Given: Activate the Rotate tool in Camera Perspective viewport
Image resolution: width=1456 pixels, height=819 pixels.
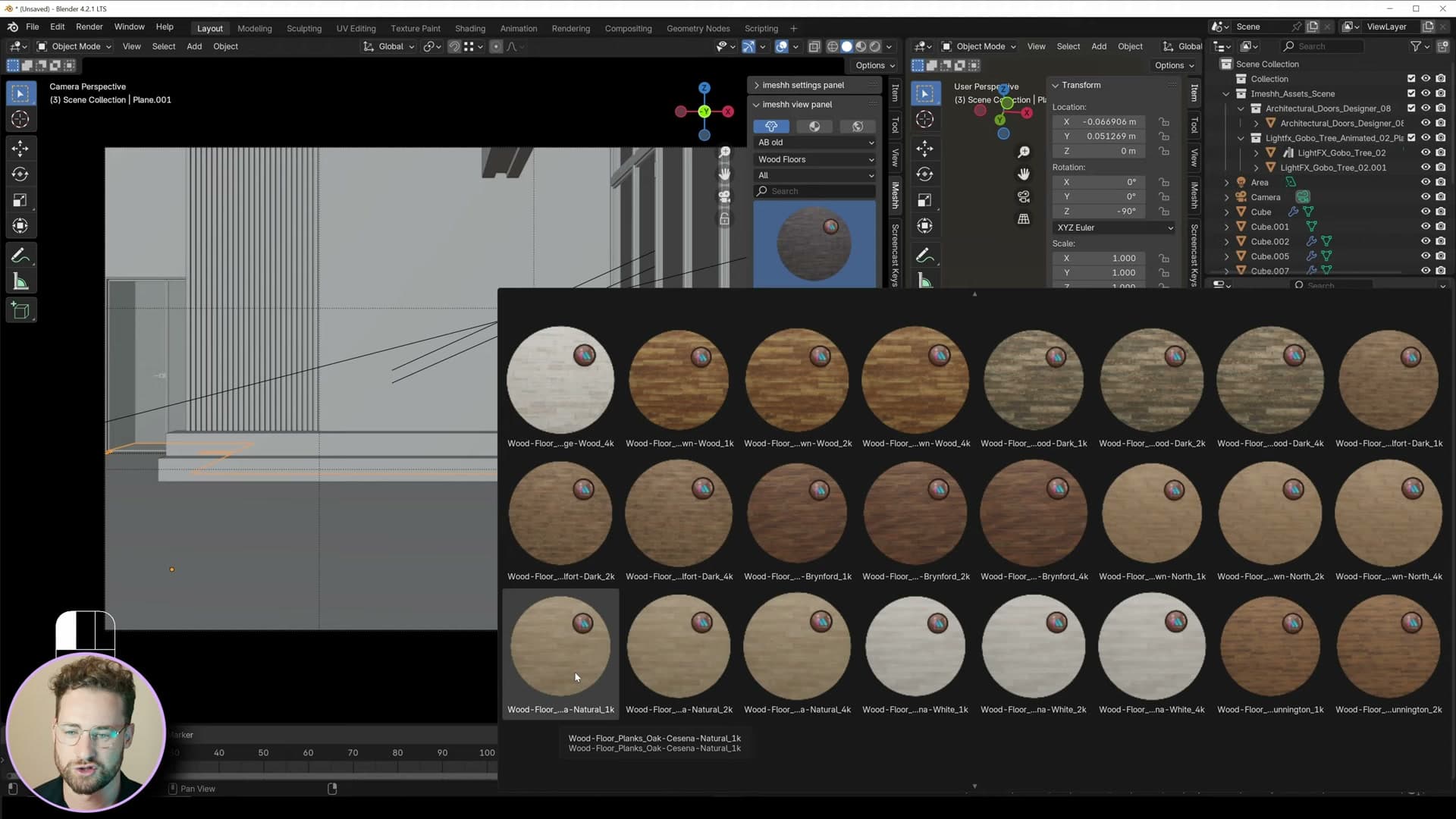Looking at the screenshot, I should click(x=20, y=174).
